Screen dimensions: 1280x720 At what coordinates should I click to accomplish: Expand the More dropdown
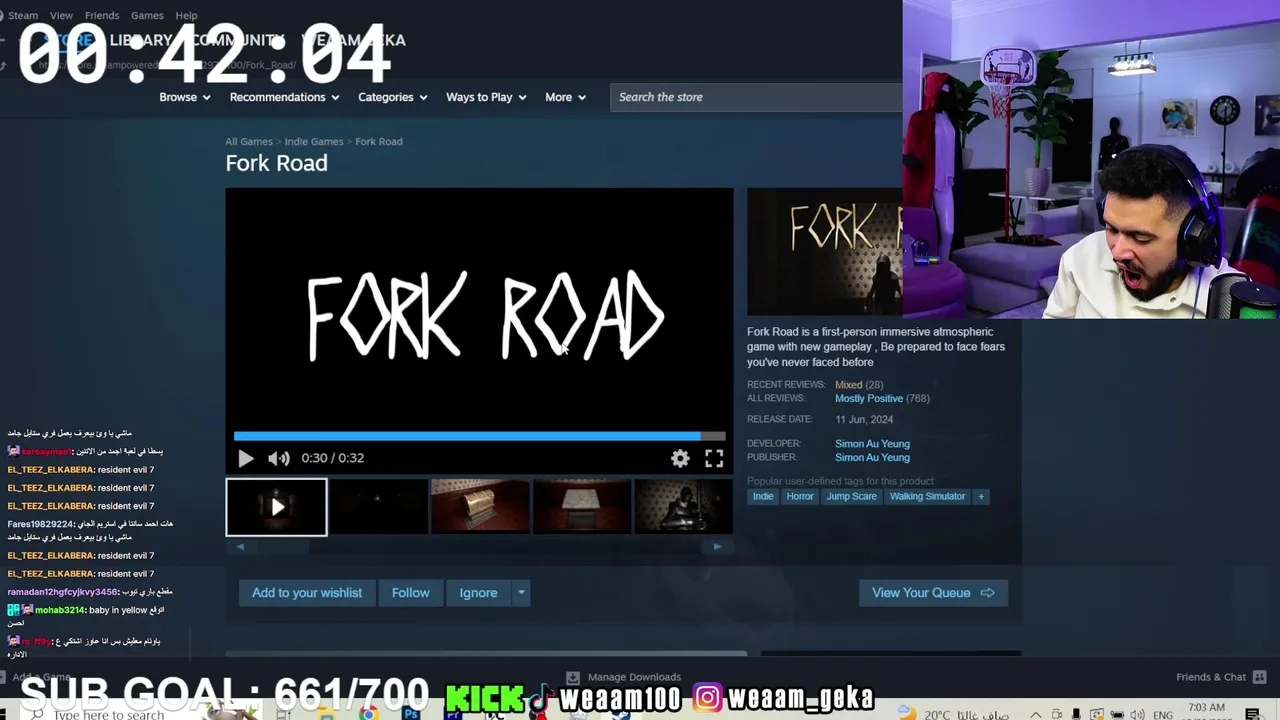pos(565,97)
